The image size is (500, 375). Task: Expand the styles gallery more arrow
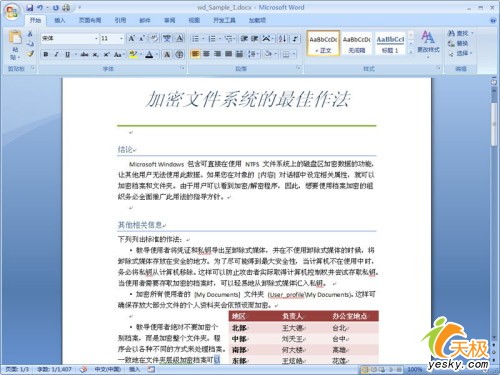[x=411, y=51]
